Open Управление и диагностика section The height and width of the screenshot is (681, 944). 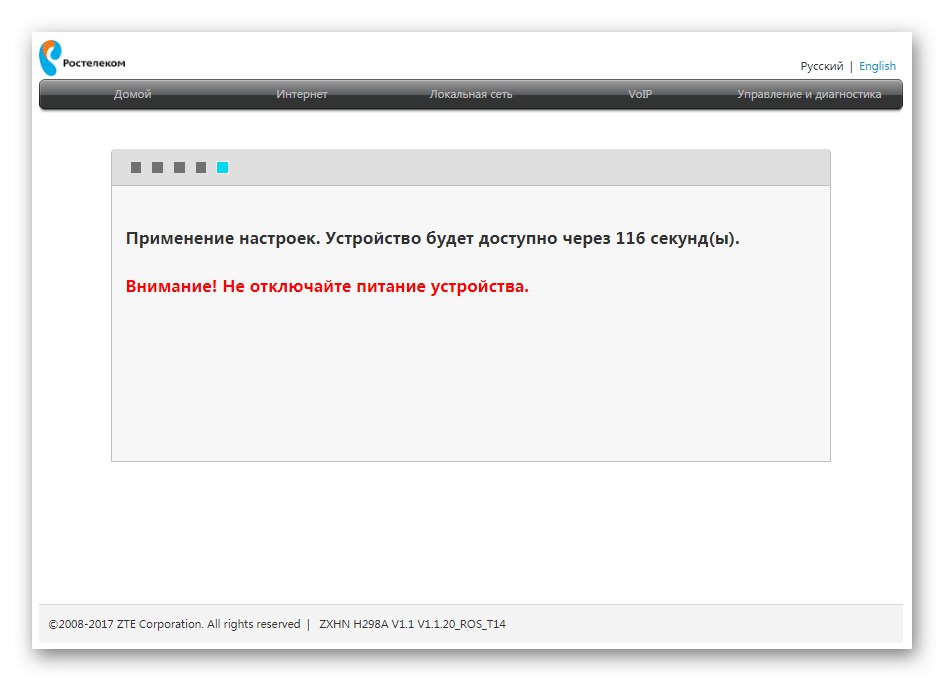(x=809, y=95)
